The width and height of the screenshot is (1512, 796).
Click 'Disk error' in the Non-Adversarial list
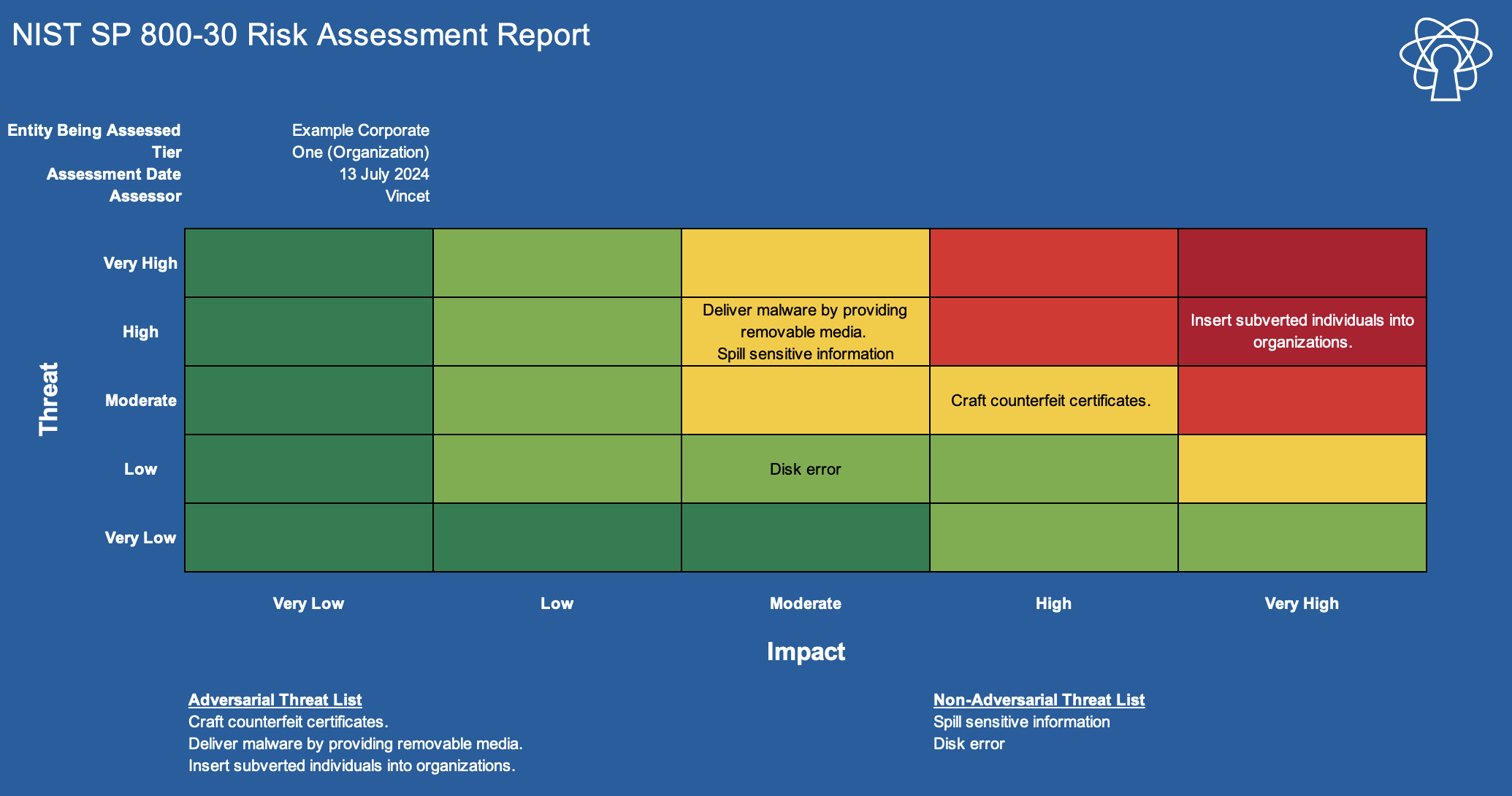(969, 743)
